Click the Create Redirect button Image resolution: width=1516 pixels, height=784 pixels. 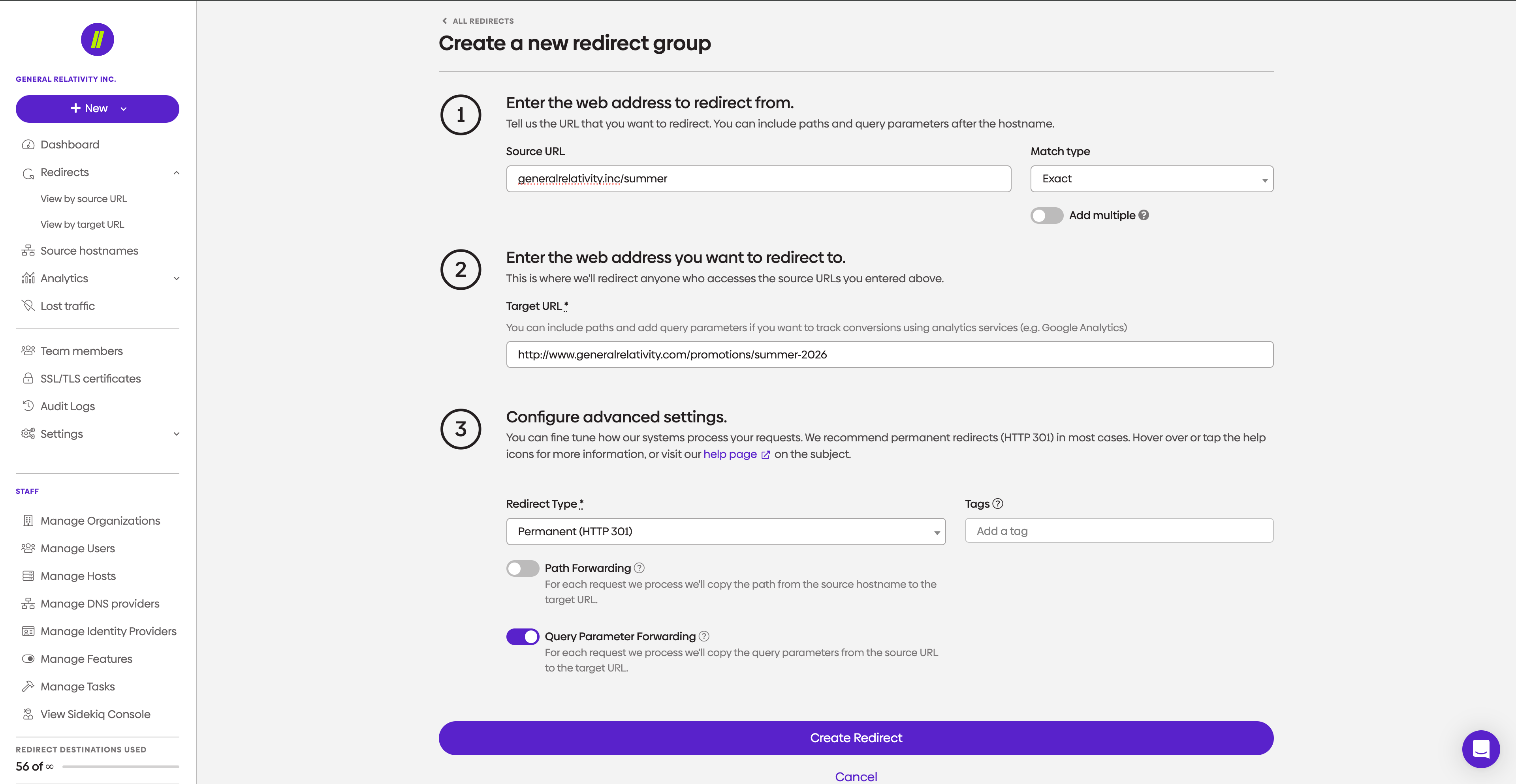click(855, 737)
